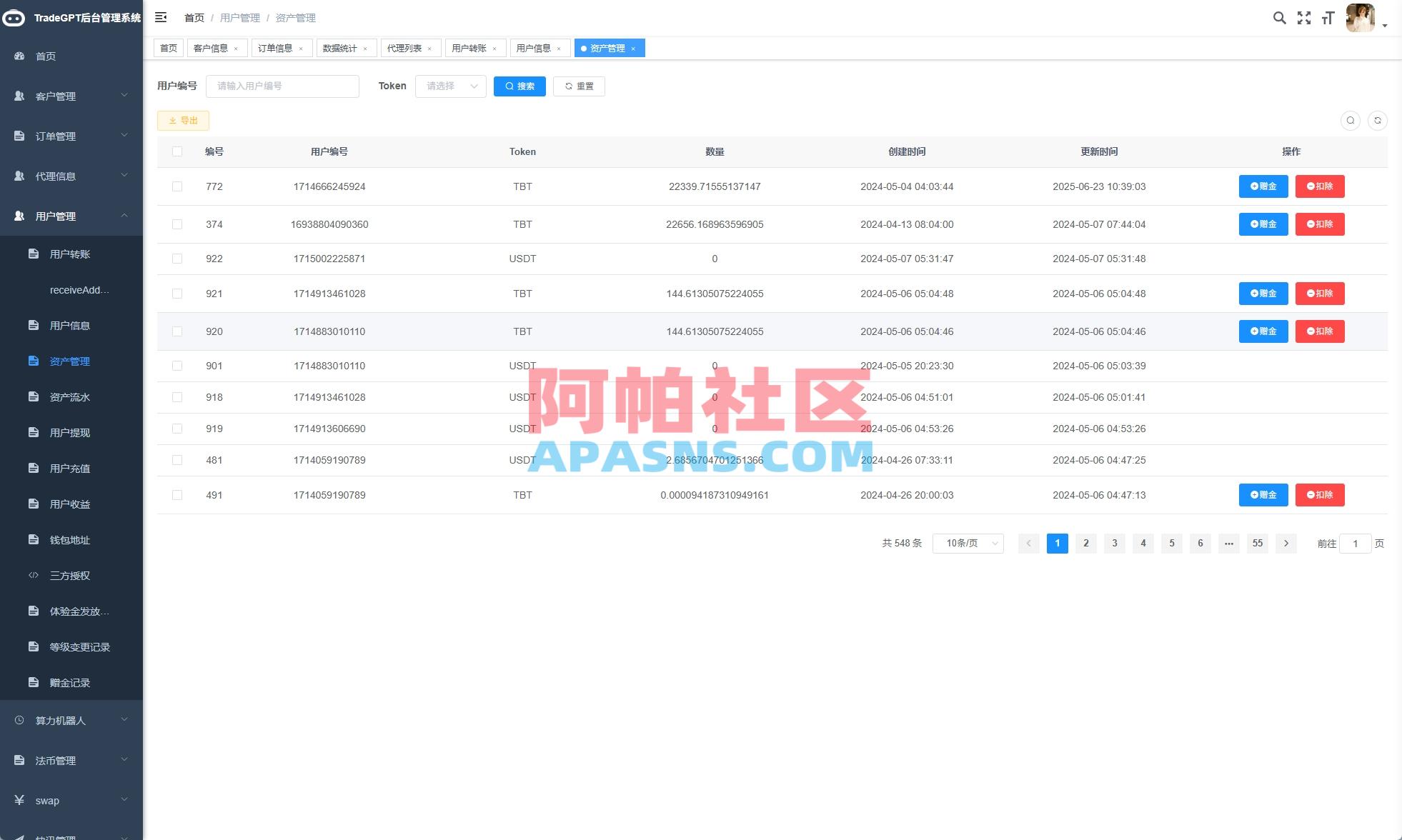This screenshot has height=840, width=1402.
Task: Click the 赠金 button on row 374
Action: tap(1263, 224)
